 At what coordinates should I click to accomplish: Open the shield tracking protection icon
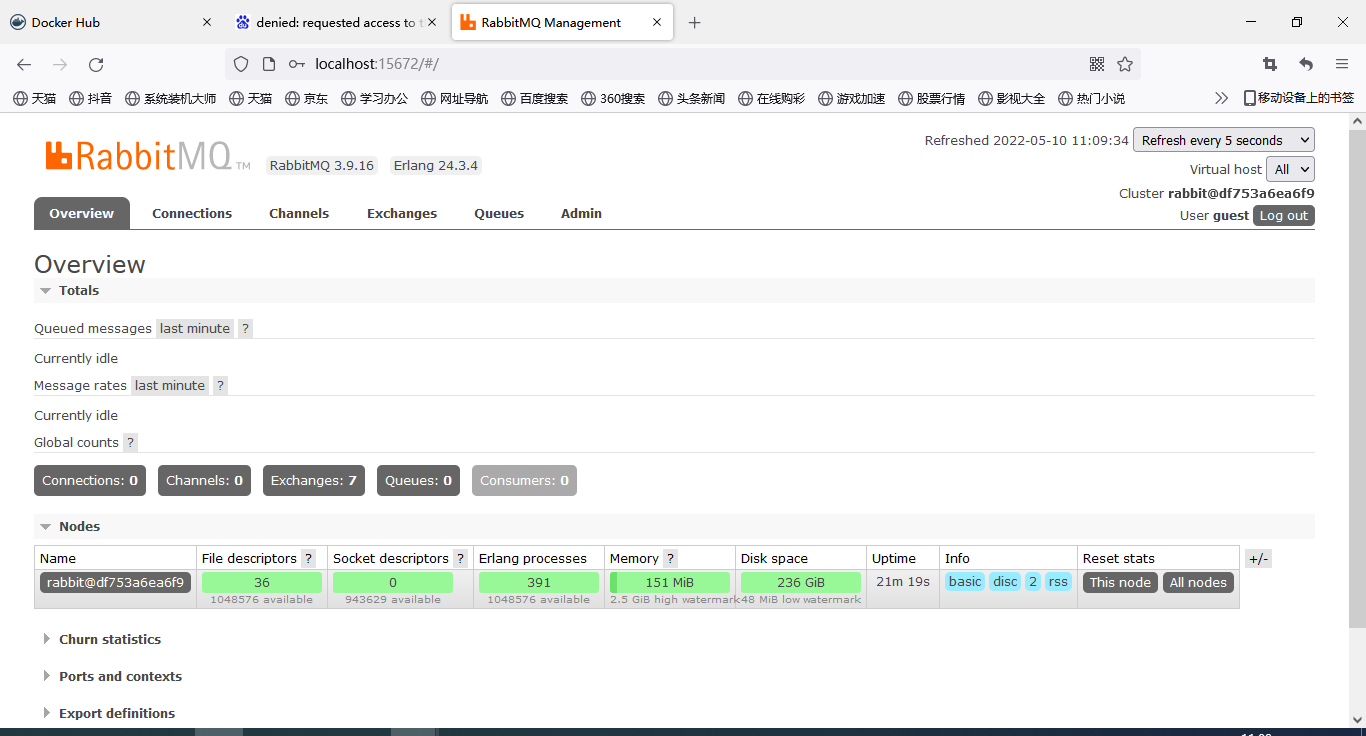pyautogui.click(x=240, y=64)
